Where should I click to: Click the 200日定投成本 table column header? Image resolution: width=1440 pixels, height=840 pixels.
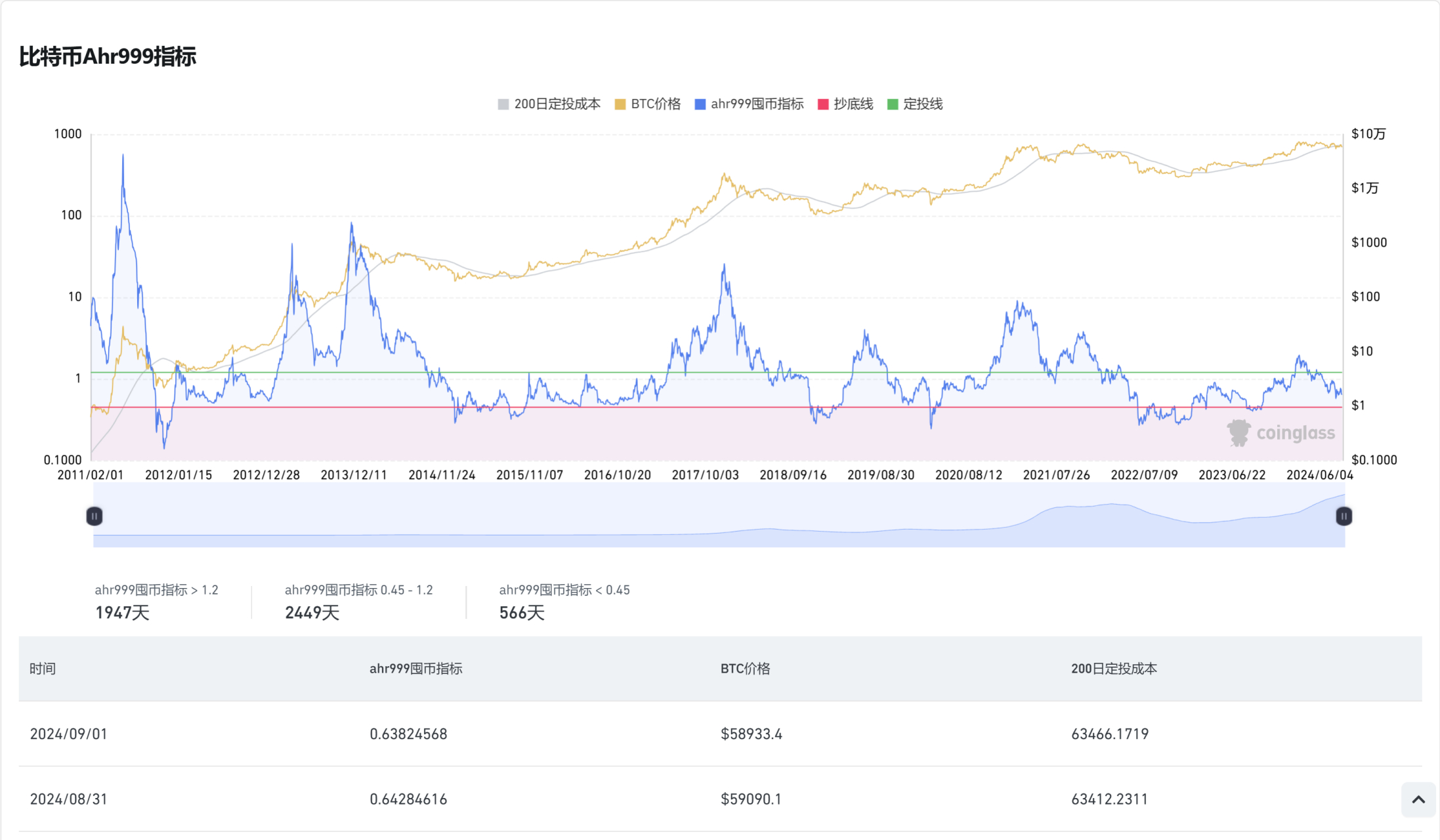tap(1114, 669)
